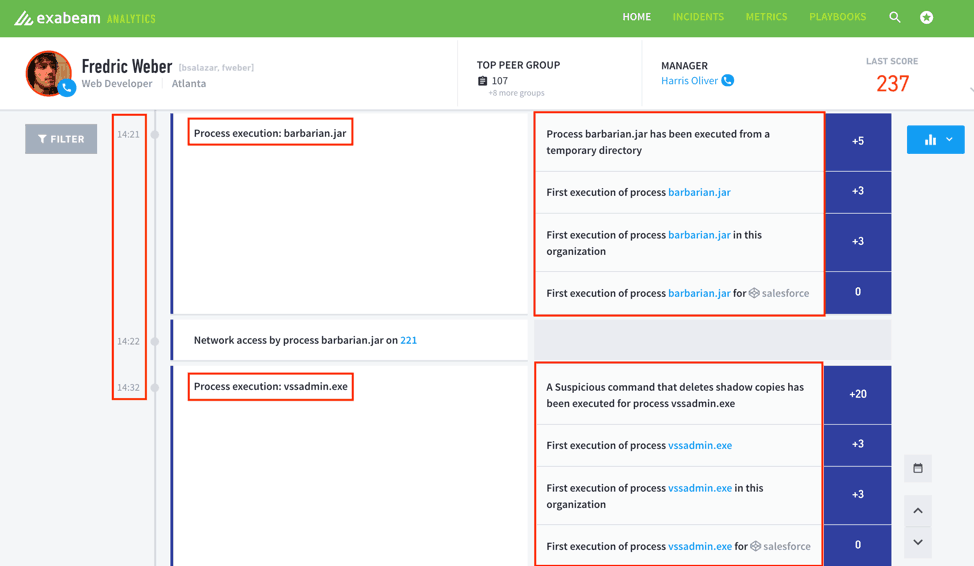Viewport: 974px width, 566px height.
Task: Click the suspicious shadow copies command description
Action: point(675,395)
